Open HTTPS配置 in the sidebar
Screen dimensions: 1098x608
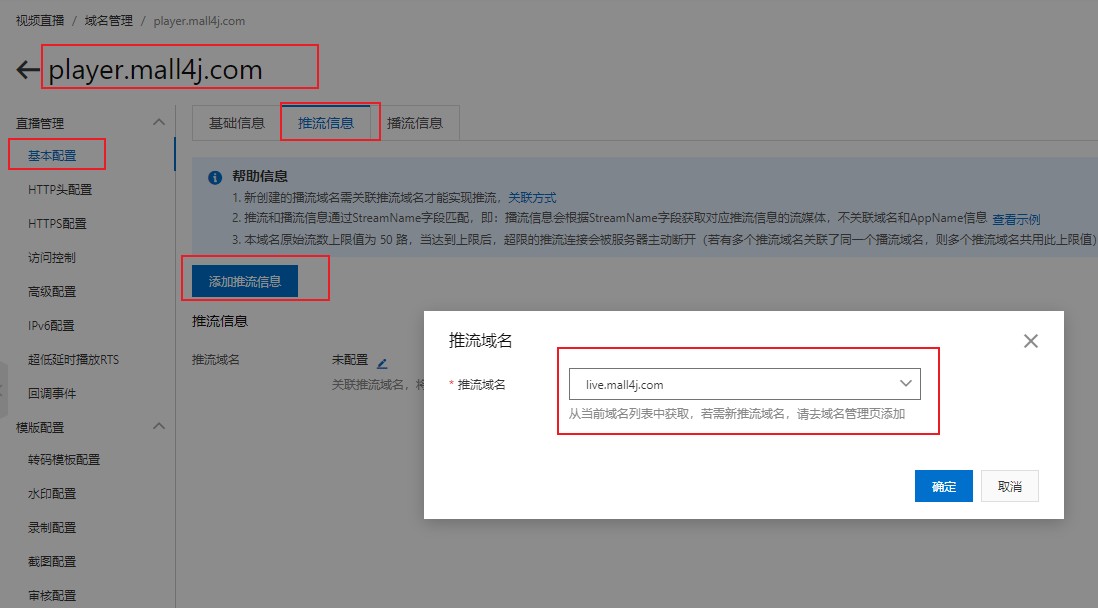57,223
